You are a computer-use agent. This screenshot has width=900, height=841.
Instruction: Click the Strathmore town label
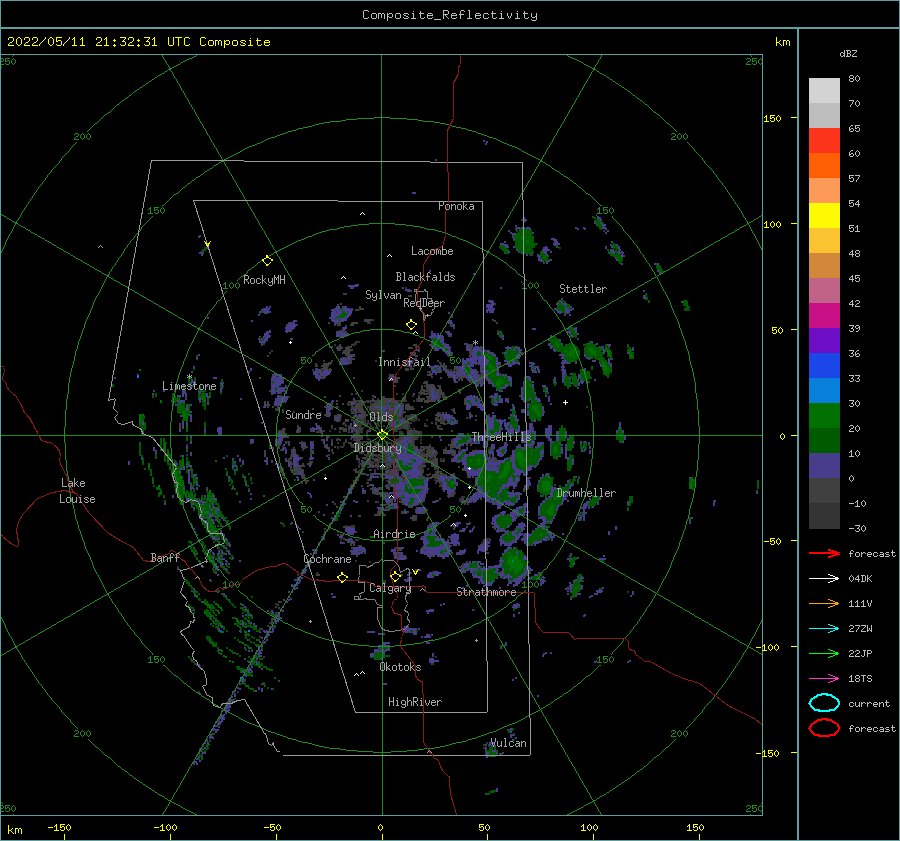486,592
